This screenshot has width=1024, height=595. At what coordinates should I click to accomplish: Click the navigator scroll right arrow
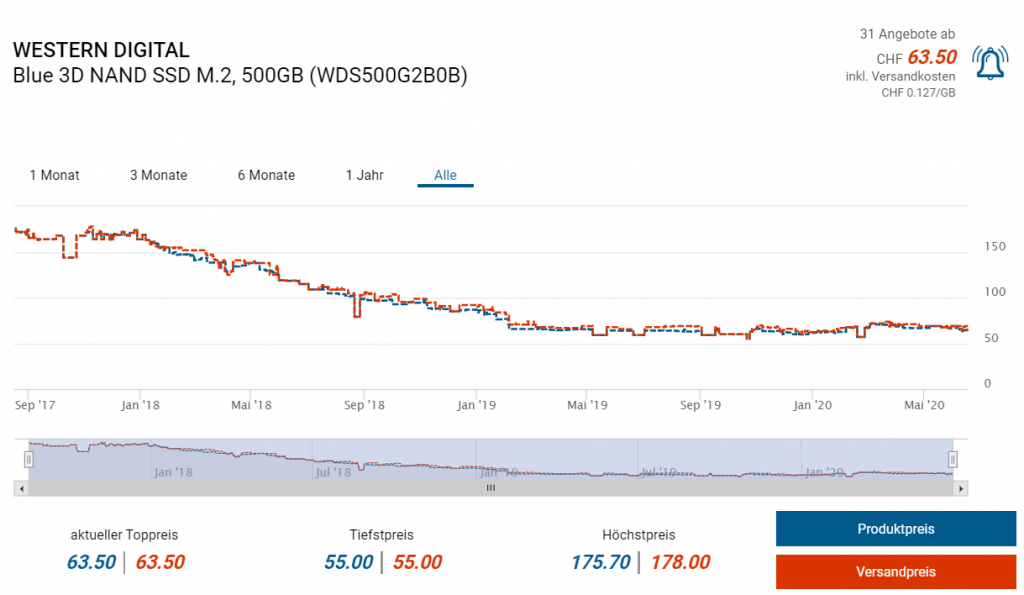pos(961,489)
